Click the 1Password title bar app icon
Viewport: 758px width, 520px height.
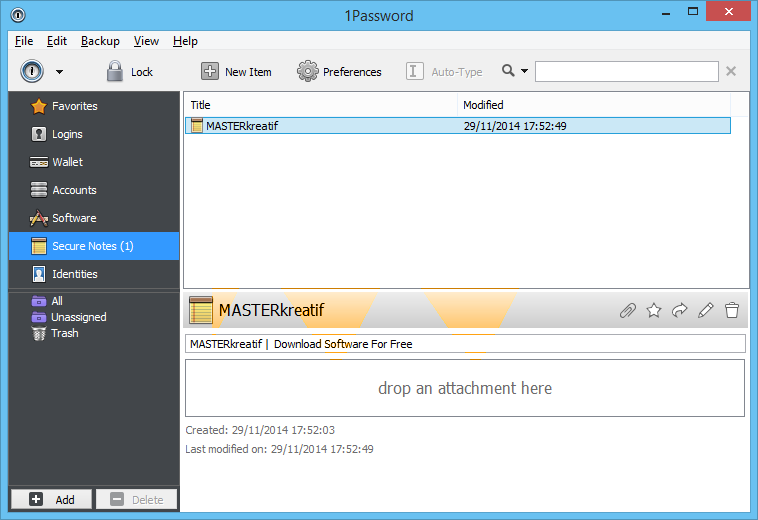[x=18, y=15]
